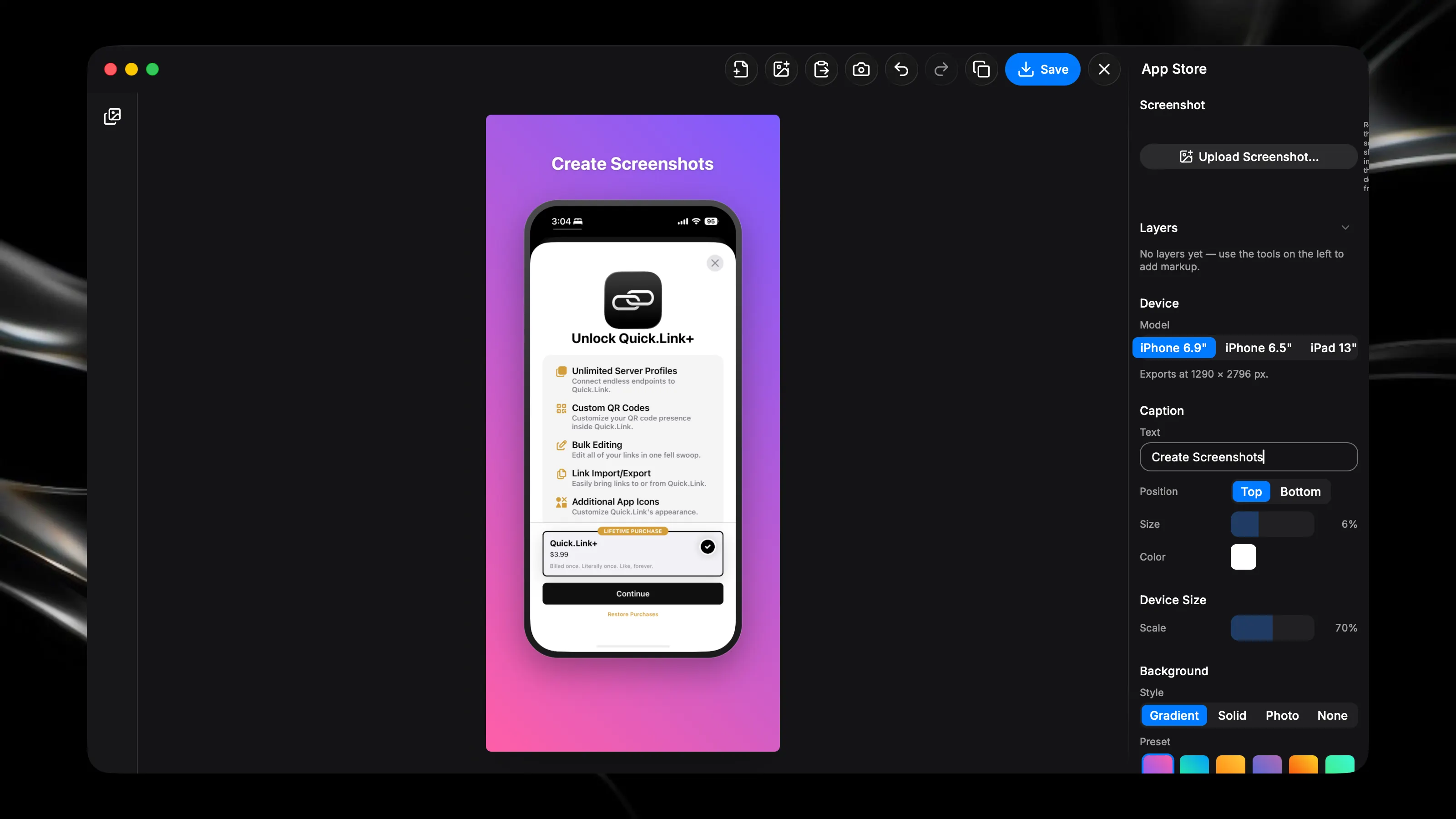Image resolution: width=1456 pixels, height=819 pixels.
Task: Set caption position to Top
Action: click(1251, 492)
